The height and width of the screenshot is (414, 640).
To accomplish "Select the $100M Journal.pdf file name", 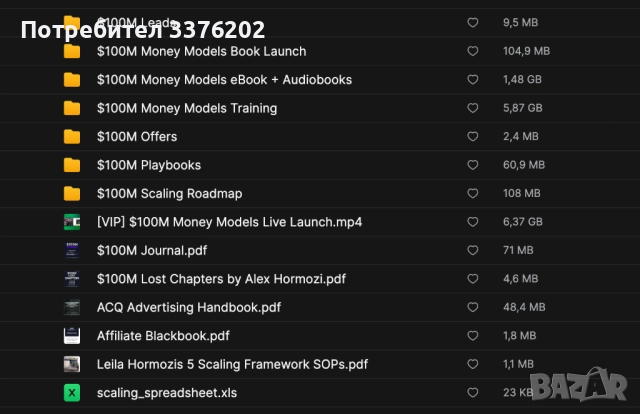I will pos(152,250).
